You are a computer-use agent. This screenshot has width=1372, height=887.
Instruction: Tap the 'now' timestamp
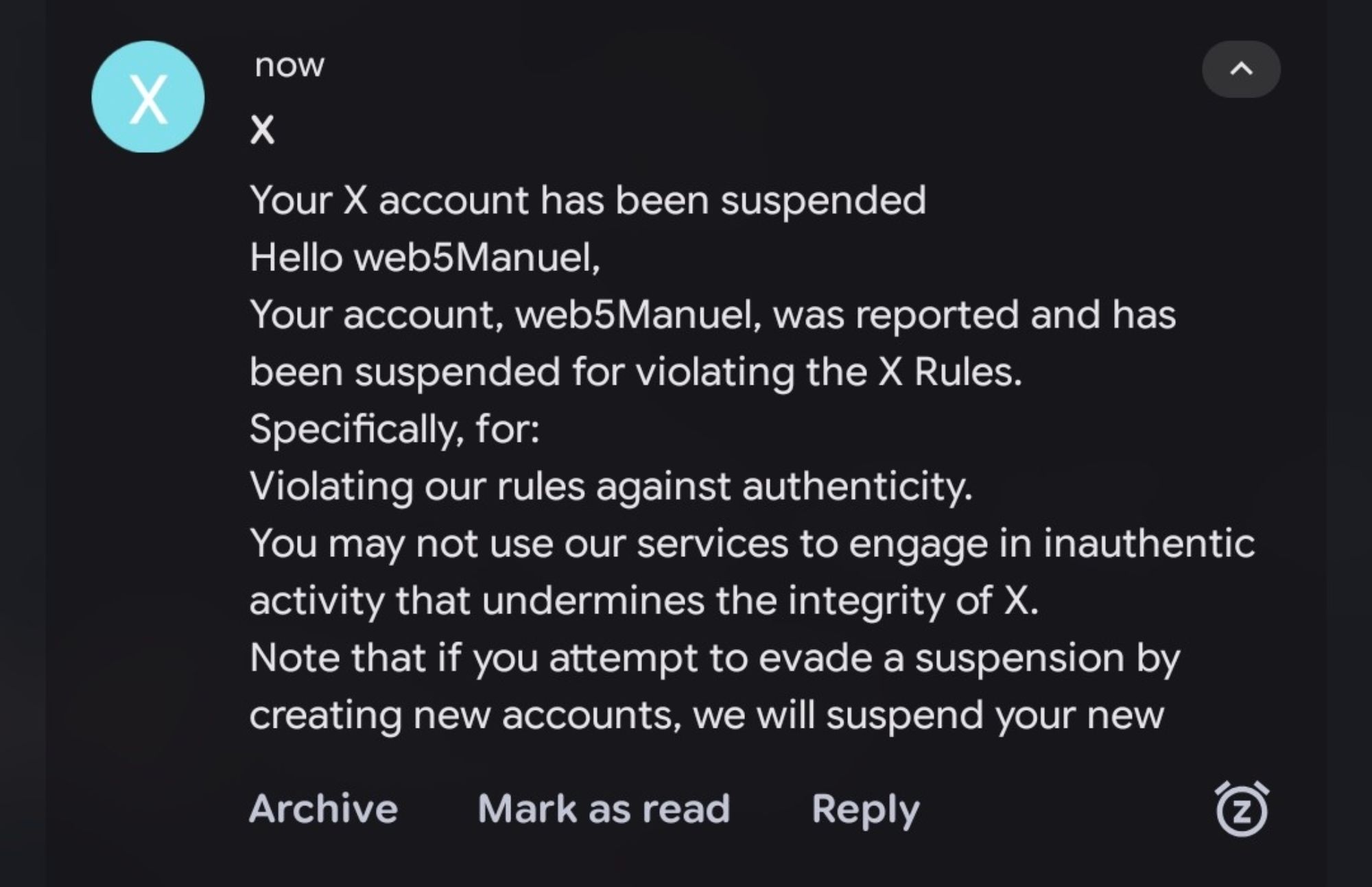click(289, 65)
